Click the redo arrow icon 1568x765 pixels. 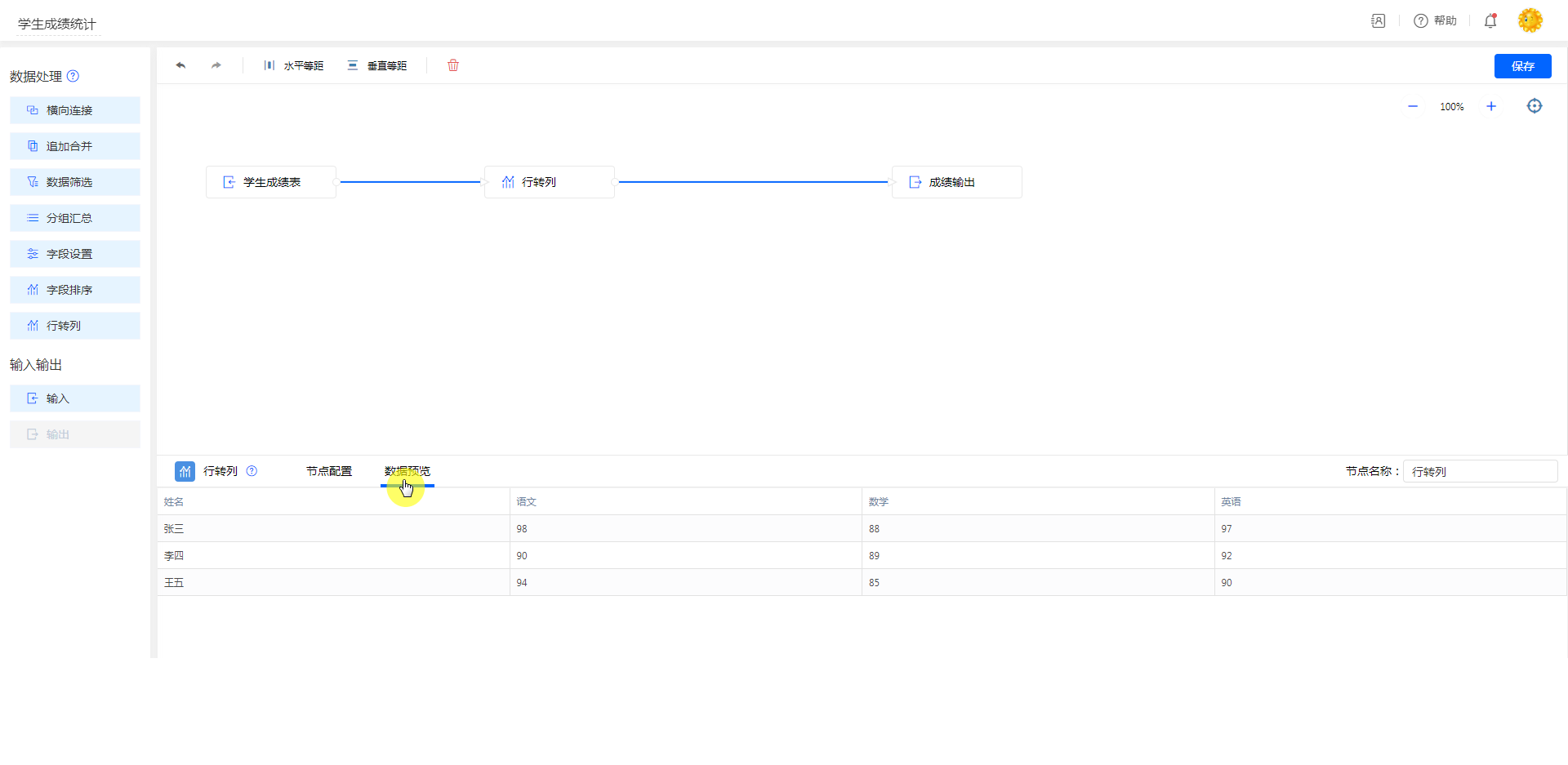click(216, 65)
